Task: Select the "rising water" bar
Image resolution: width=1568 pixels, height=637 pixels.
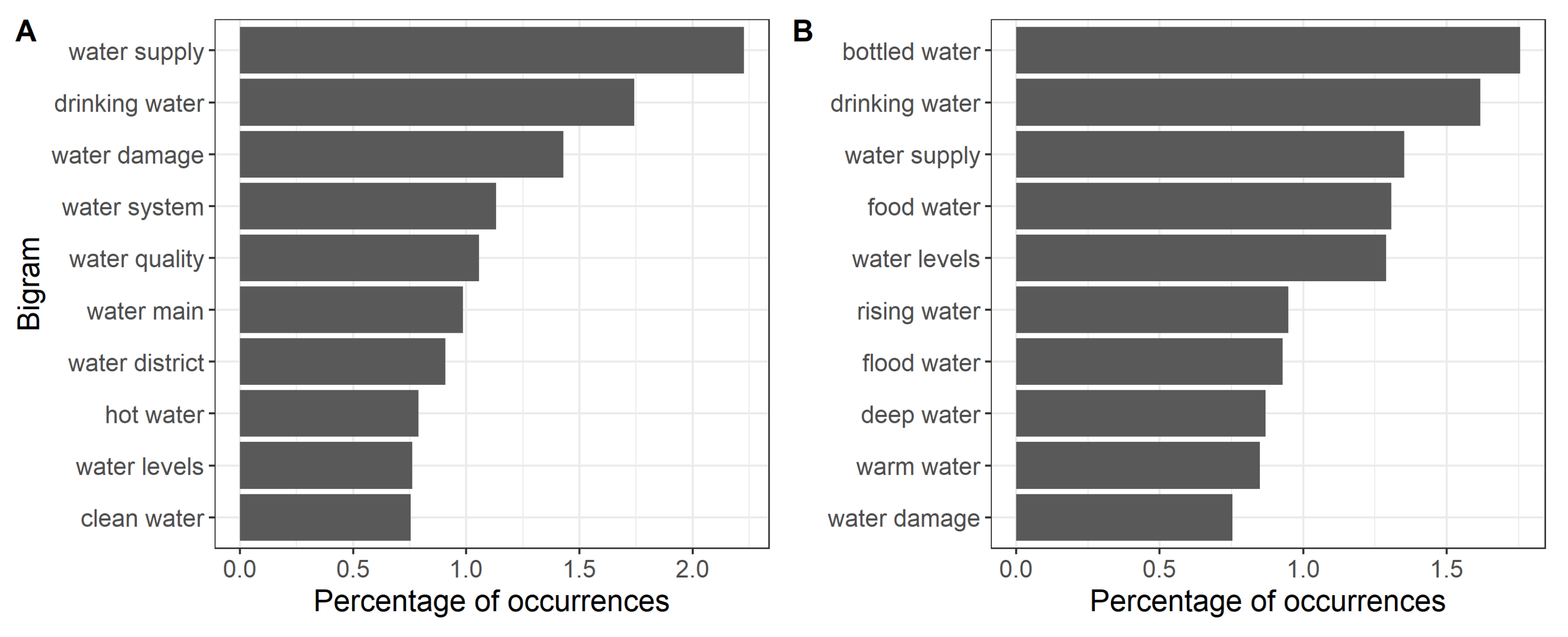Action: coord(1152,309)
